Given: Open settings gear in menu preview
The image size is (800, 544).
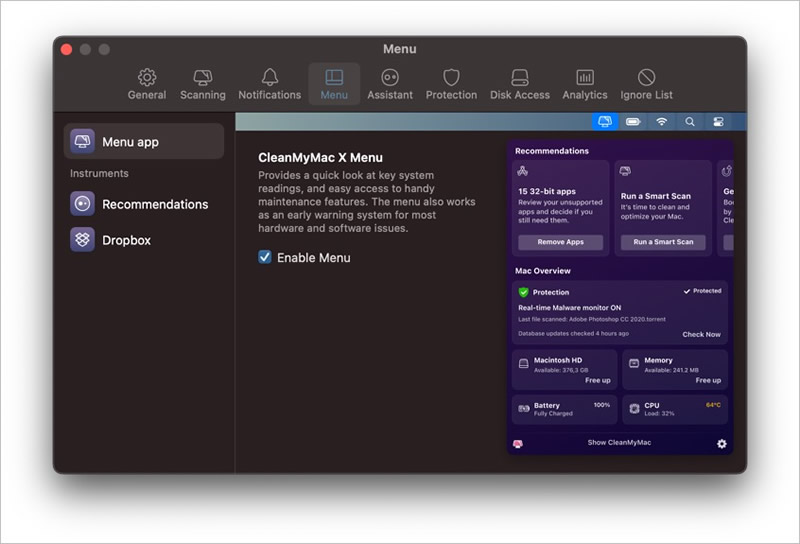Looking at the screenshot, I should pos(721,443).
